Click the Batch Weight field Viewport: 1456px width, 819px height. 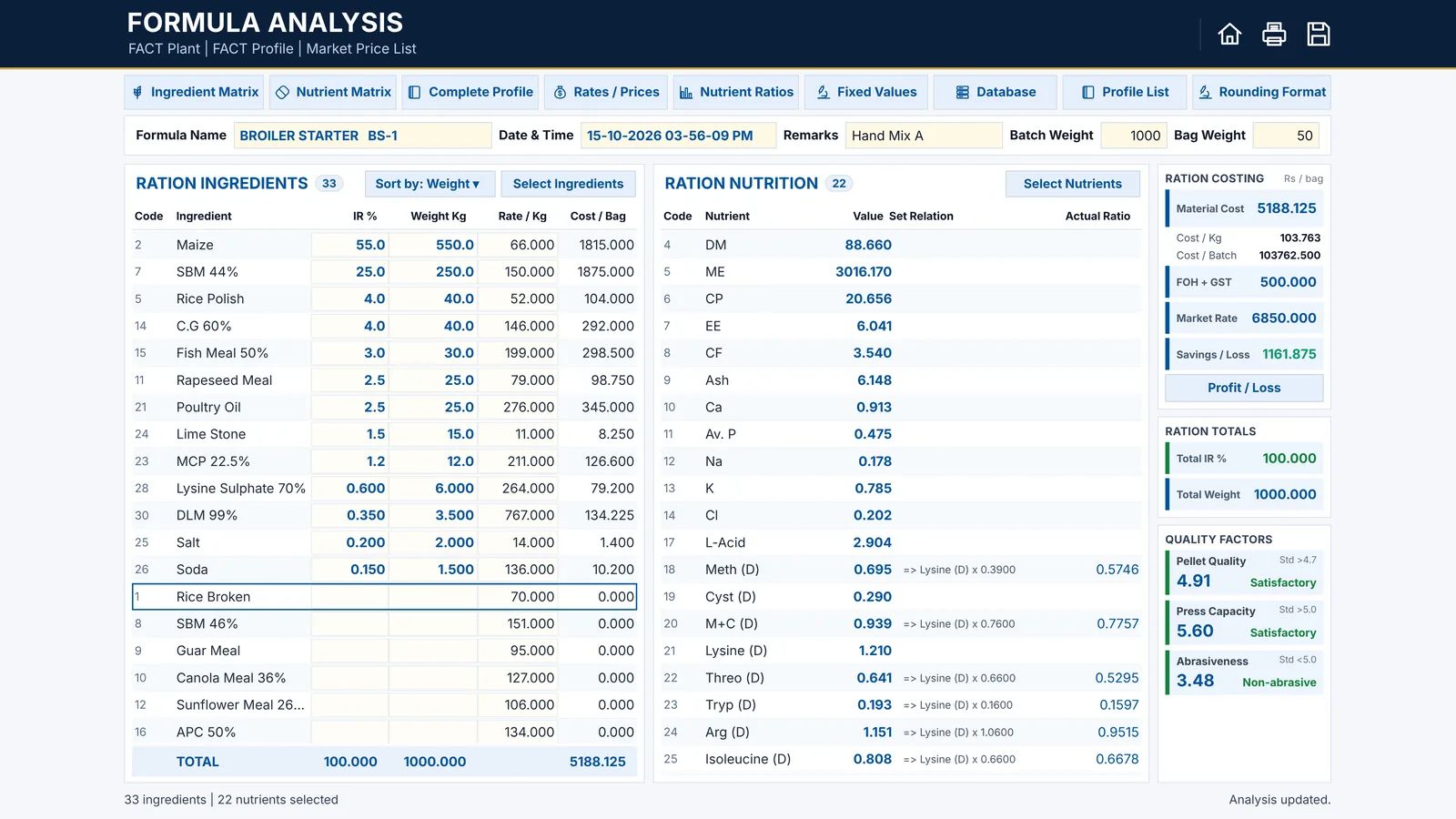tap(1133, 136)
